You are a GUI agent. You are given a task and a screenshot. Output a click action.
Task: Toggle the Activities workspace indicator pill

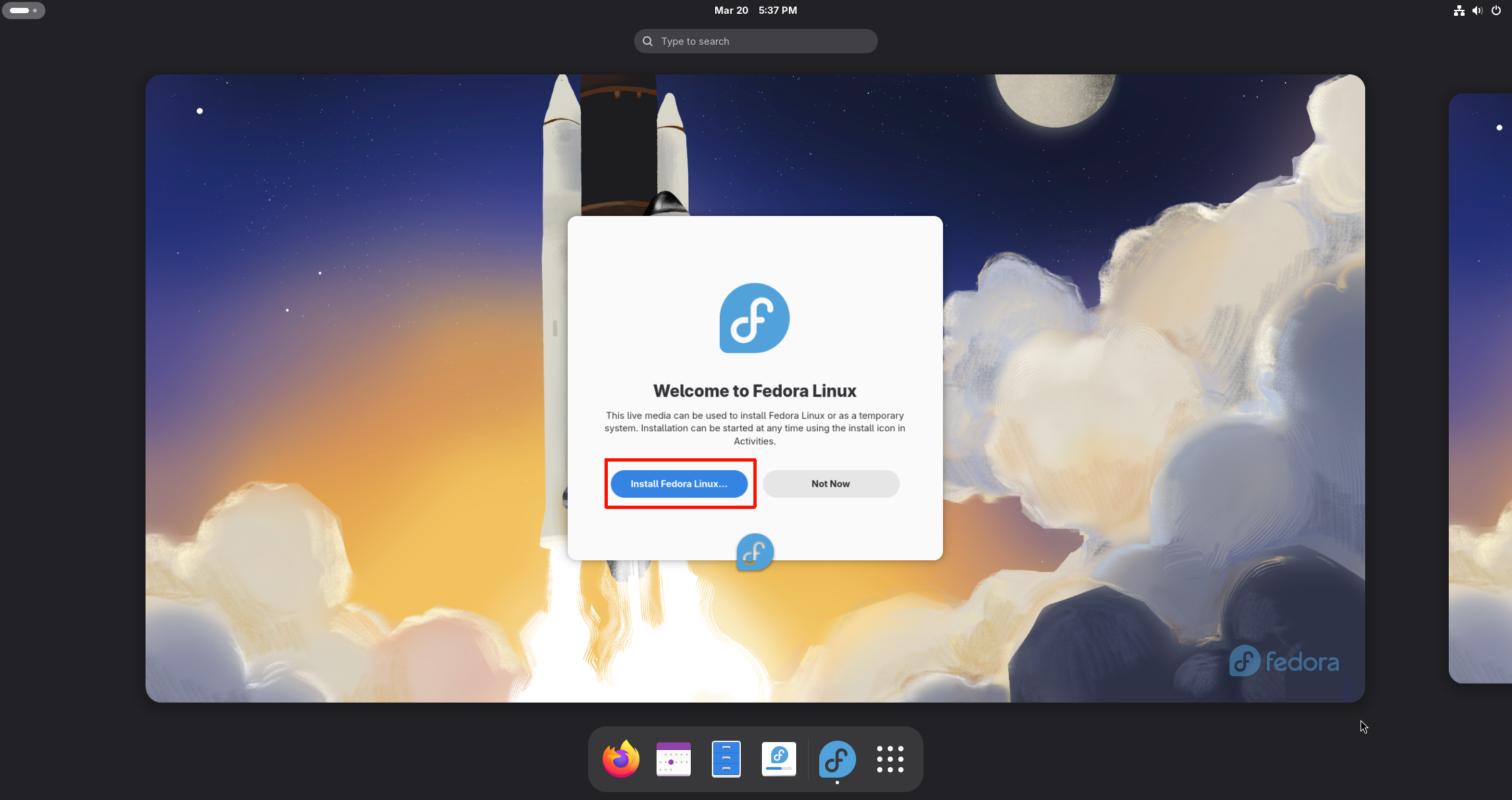[x=24, y=11]
